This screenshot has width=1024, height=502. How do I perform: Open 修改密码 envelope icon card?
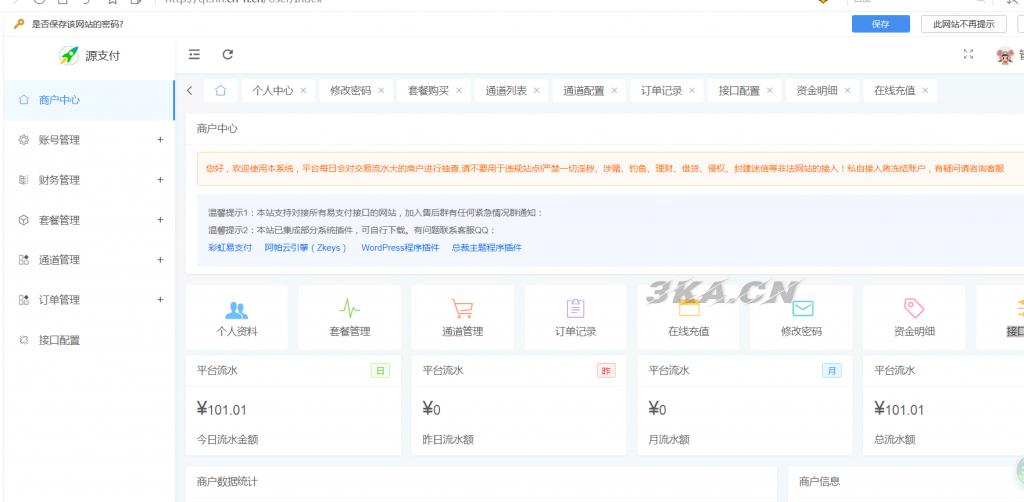[x=801, y=318]
